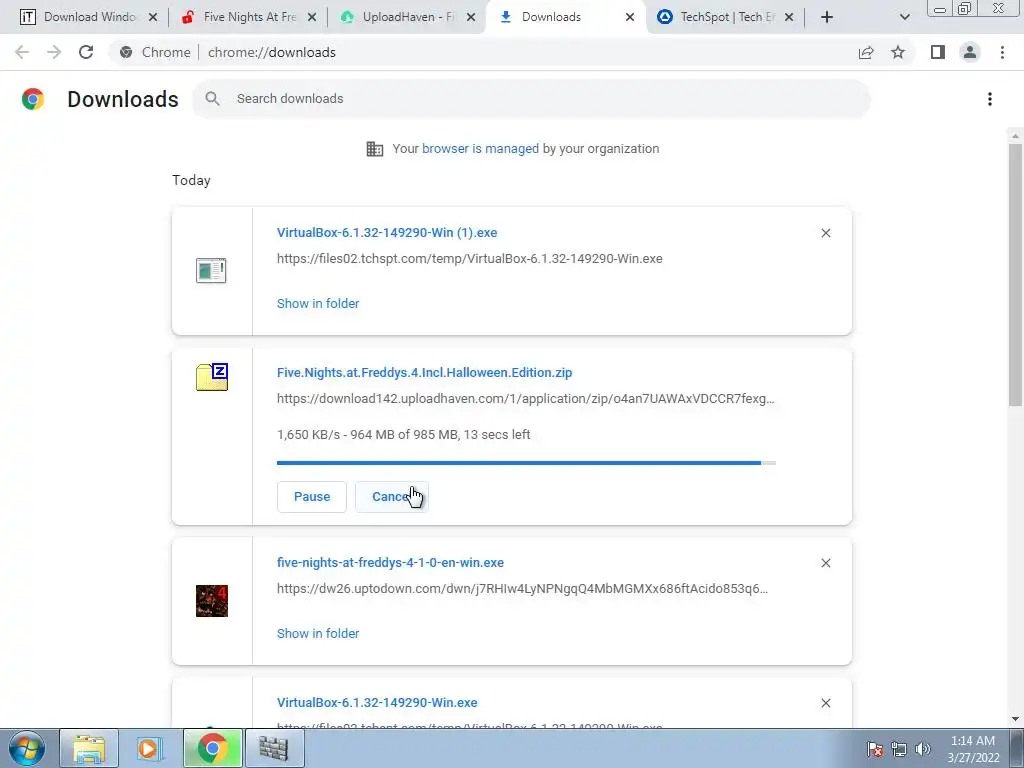
Task: Open the Chrome profile avatar
Action: coord(970,52)
